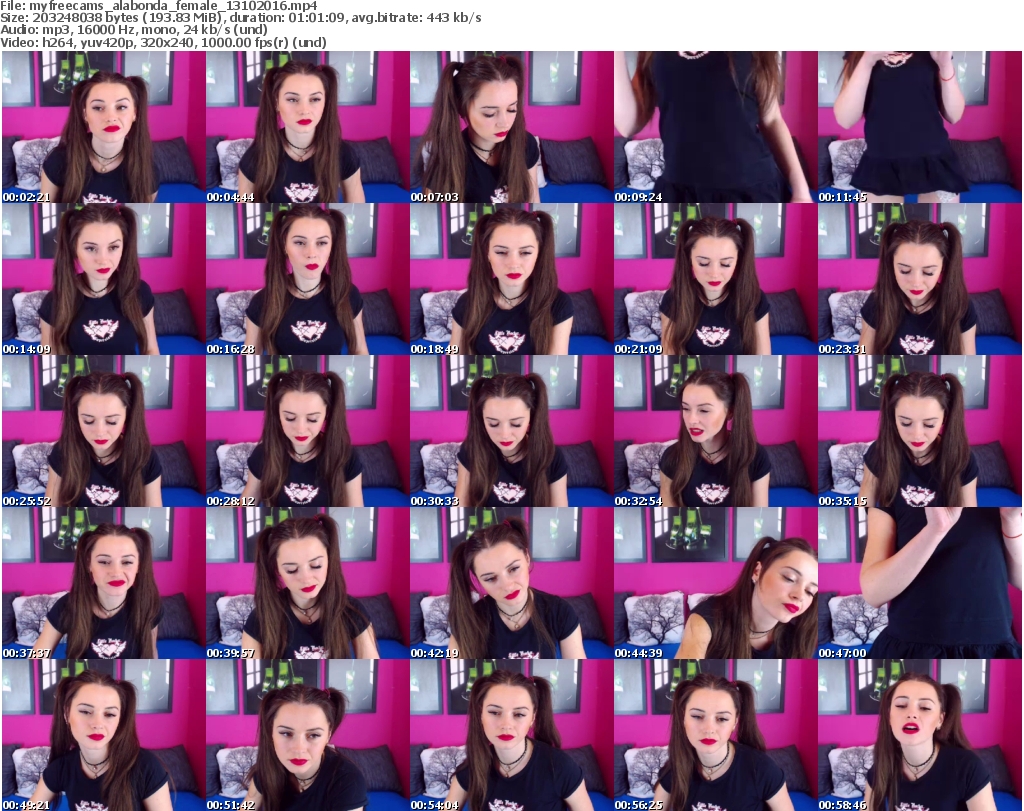
Task: Select thumbnail at 00:49:21
Action: click(x=104, y=735)
